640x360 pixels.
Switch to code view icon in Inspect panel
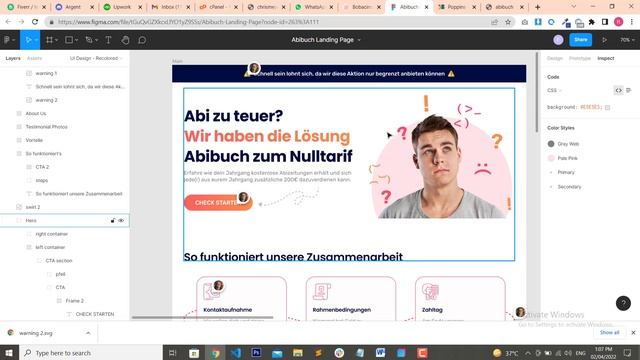618,90
